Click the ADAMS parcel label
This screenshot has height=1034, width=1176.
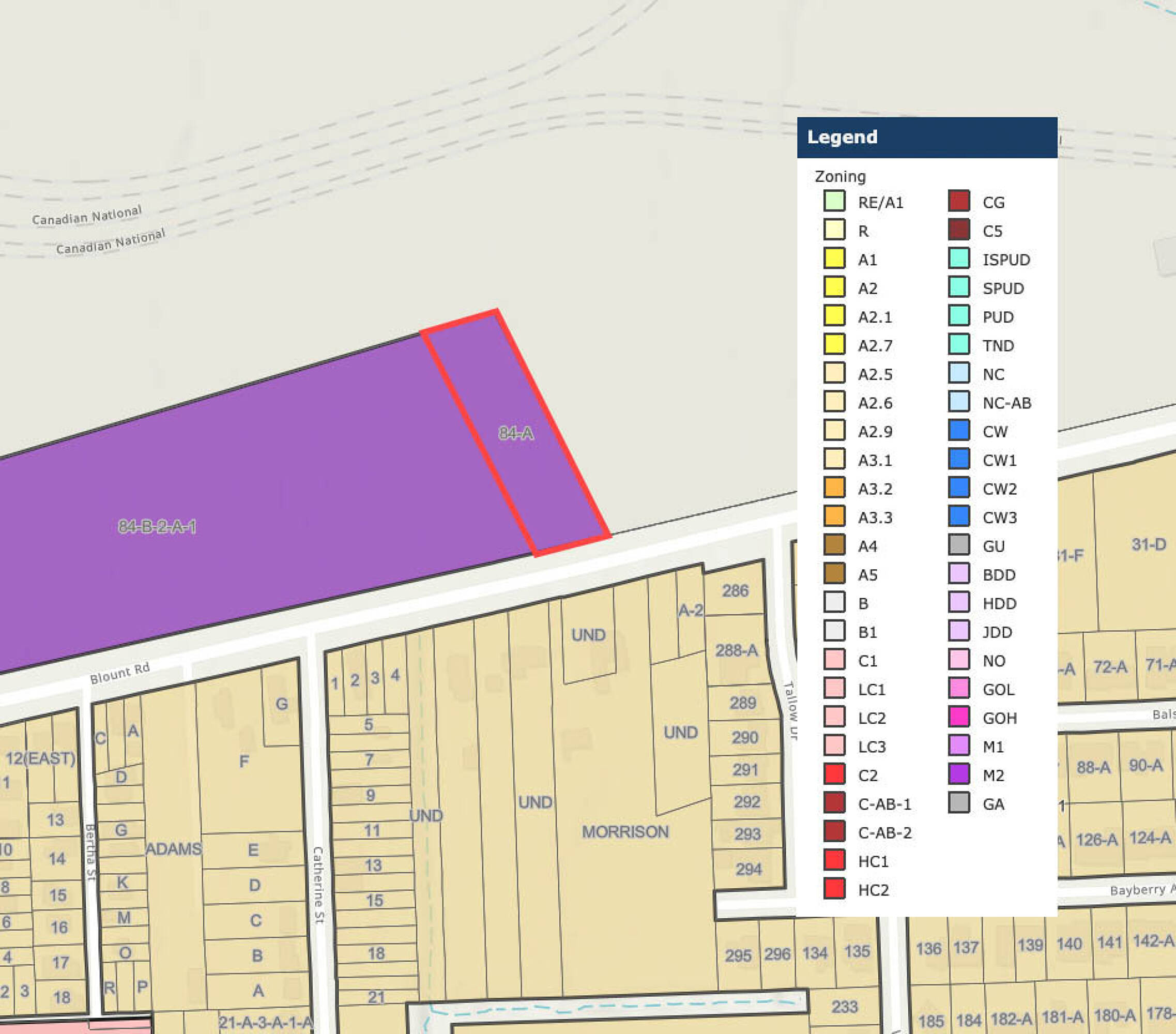tap(173, 849)
